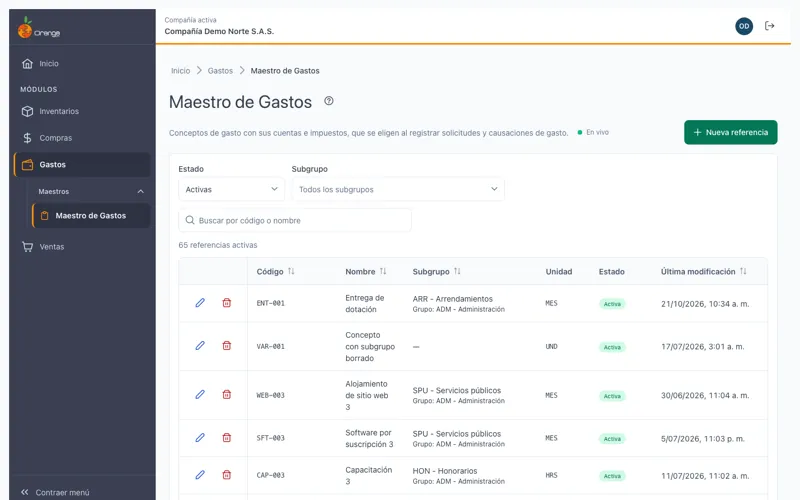Click Entrega de dotación name cell
The image size is (800, 500).
pos(365,304)
